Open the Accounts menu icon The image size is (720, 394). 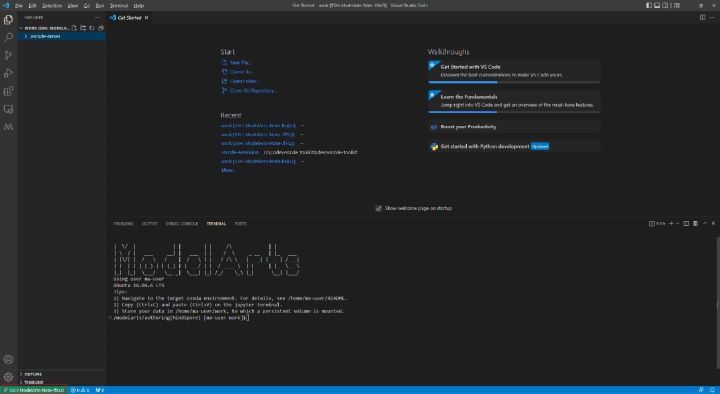pyautogui.click(x=8, y=360)
